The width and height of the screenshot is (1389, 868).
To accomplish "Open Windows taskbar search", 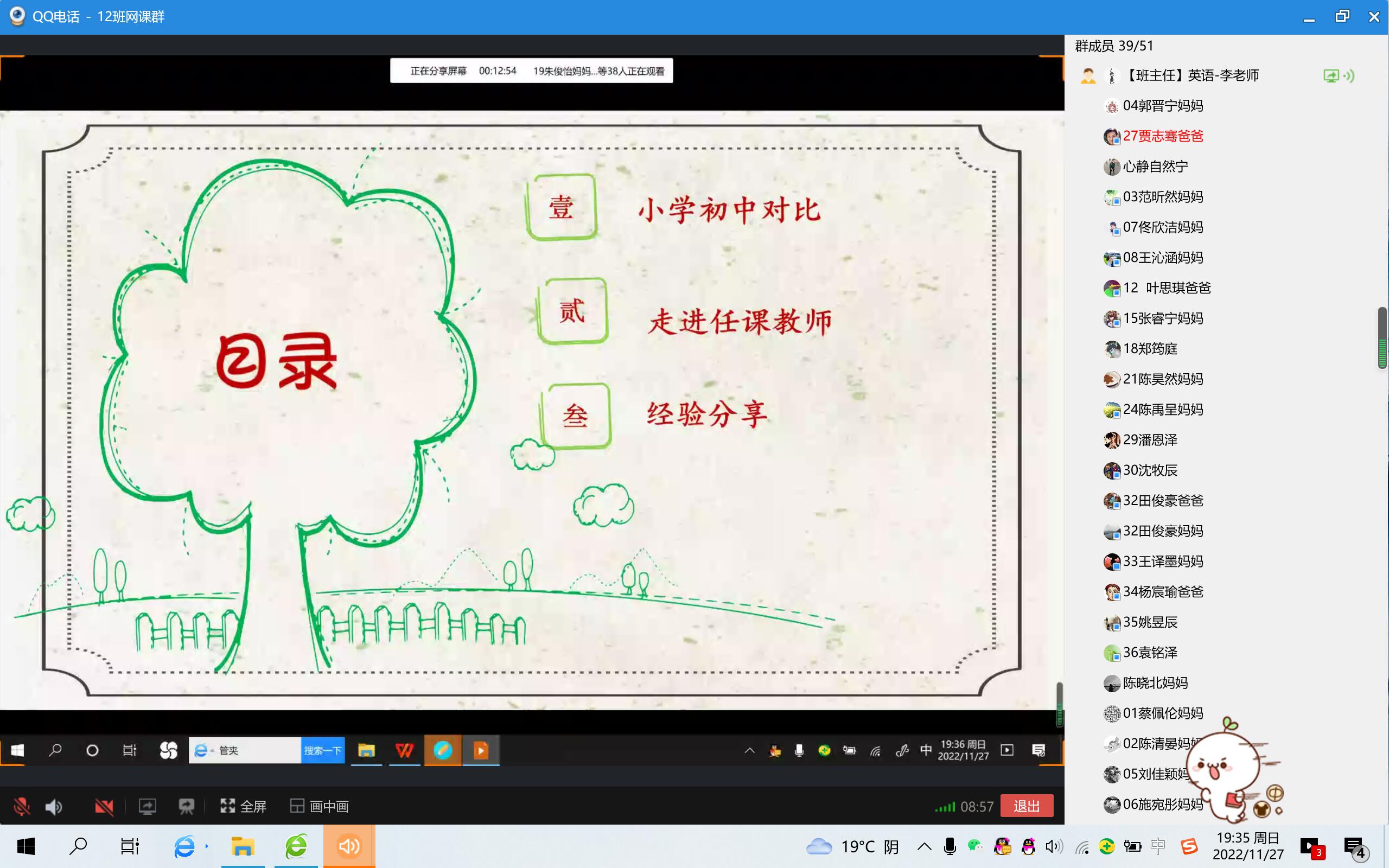I will (78, 846).
